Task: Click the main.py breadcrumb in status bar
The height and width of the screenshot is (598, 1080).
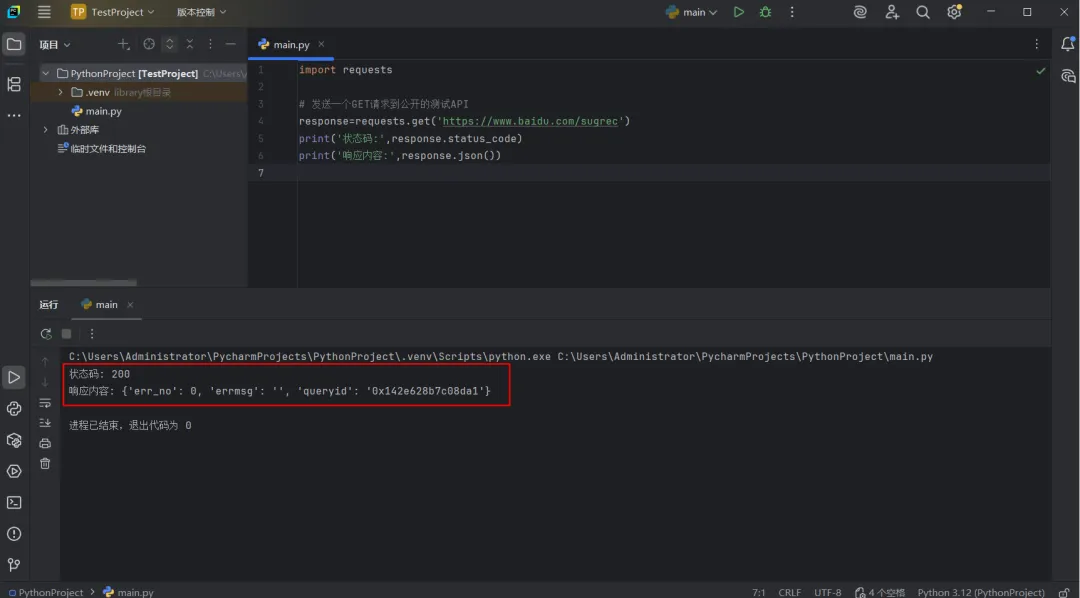Action: [x=129, y=592]
